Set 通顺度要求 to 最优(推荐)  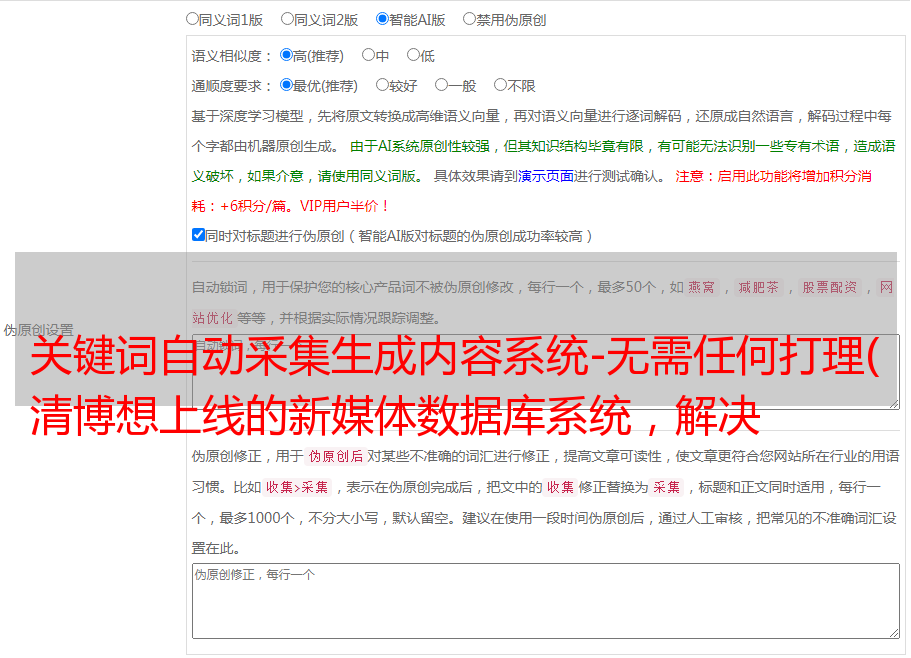click(286, 85)
